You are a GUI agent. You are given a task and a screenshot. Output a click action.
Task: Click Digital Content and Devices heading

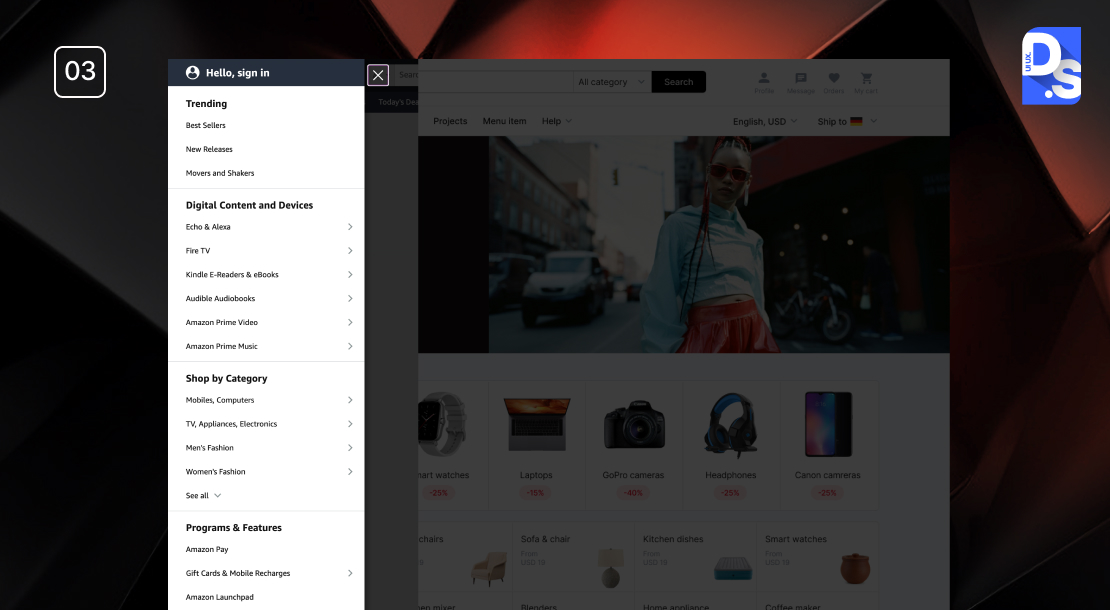coord(249,205)
